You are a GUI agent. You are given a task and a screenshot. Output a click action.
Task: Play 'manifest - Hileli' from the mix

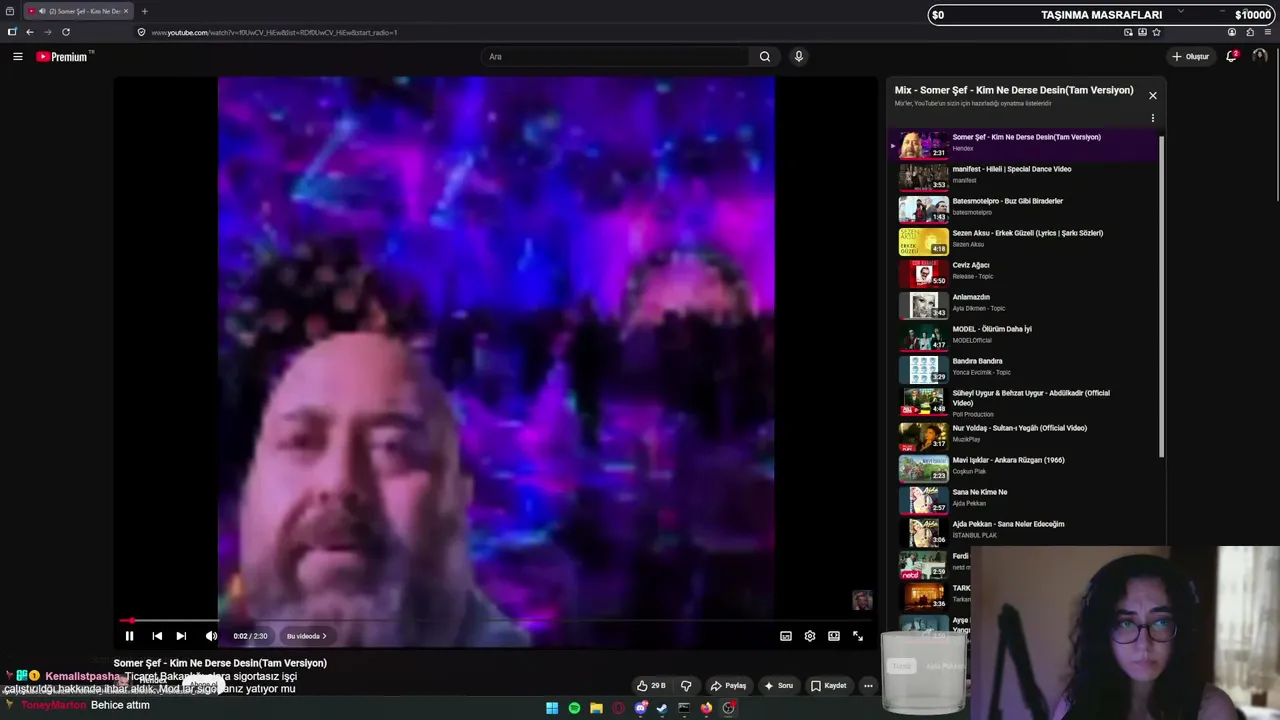coord(1024,177)
